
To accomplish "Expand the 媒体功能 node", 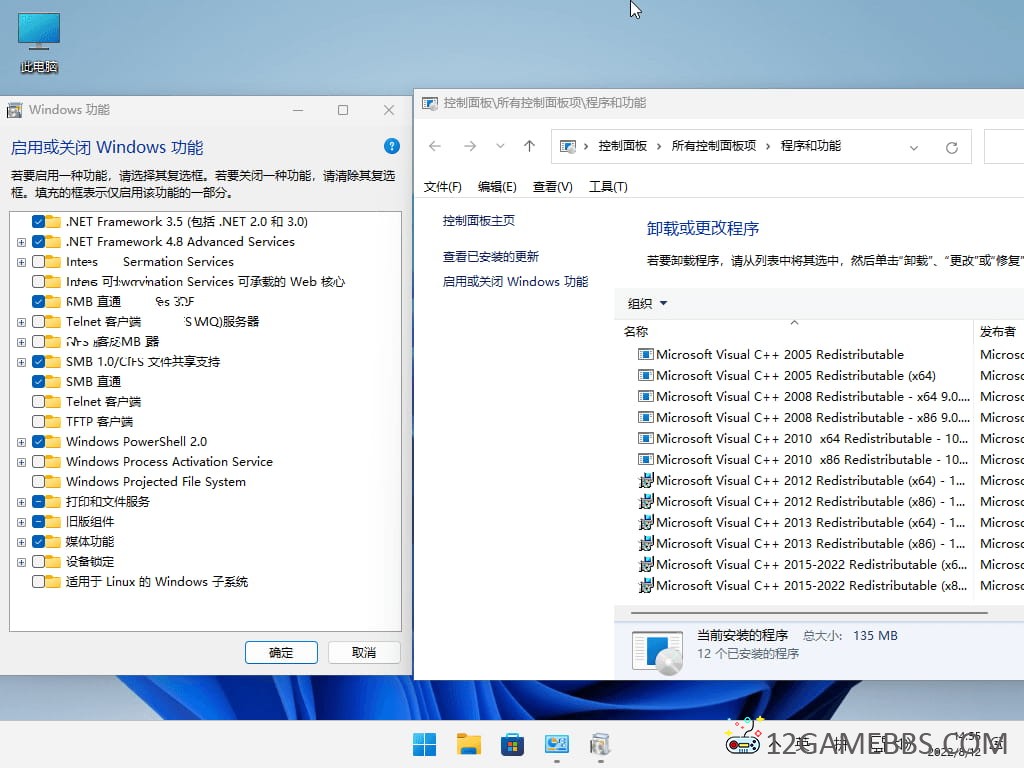I will 22,542.
